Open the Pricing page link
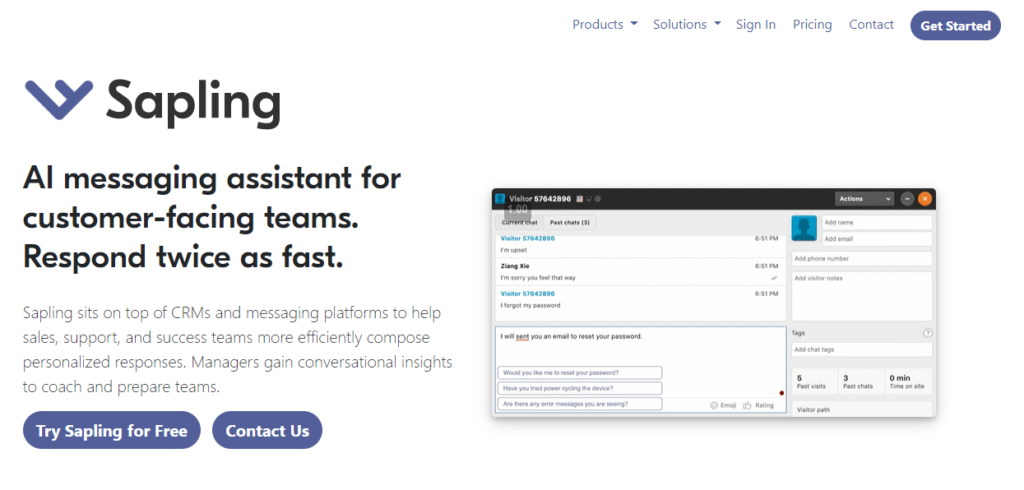Viewport: 1024px width, 490px height. tap(812, 25)
